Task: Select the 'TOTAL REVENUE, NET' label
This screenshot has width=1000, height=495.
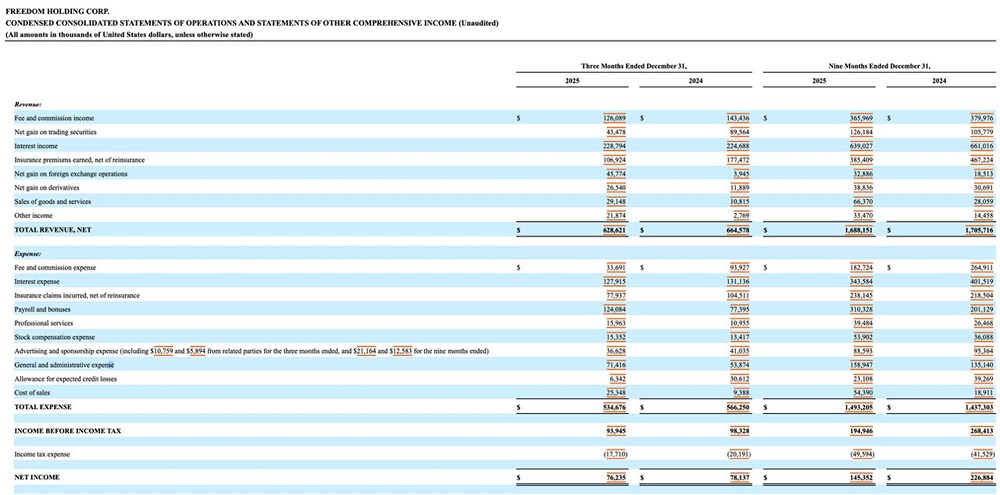Action: (x=52, y=230)
